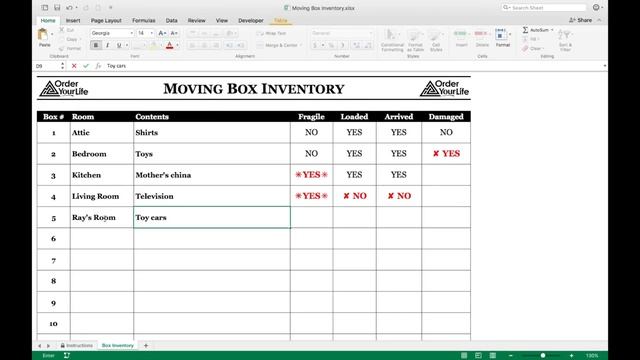640x360 pixels.
Task: Expand the formula bar arrow
Action: pyautogui.click(x=604, y=66)
